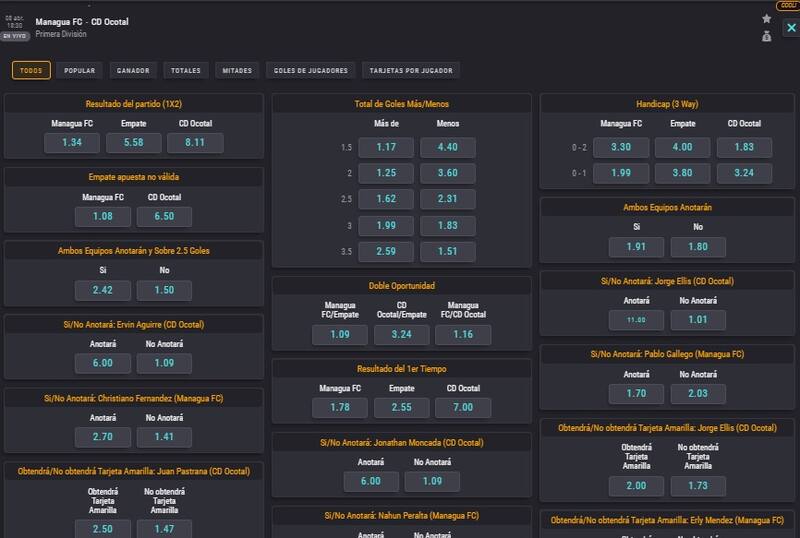Image resolution: width=800 pixels, height=538 pixels.
Task: Click the favorite star icon
Action: [x=766, y=19]
